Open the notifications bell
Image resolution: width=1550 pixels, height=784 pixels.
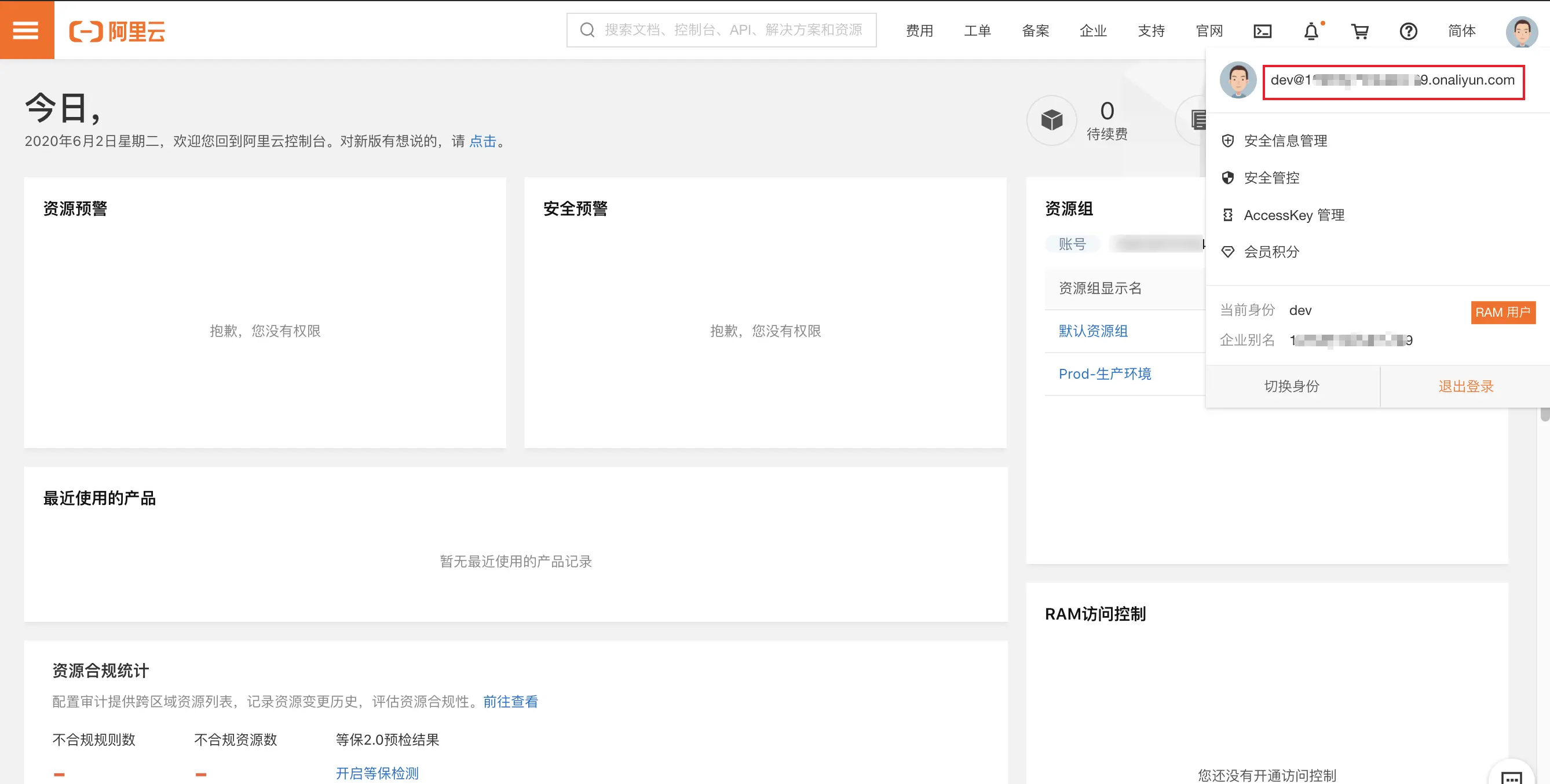1312,31
